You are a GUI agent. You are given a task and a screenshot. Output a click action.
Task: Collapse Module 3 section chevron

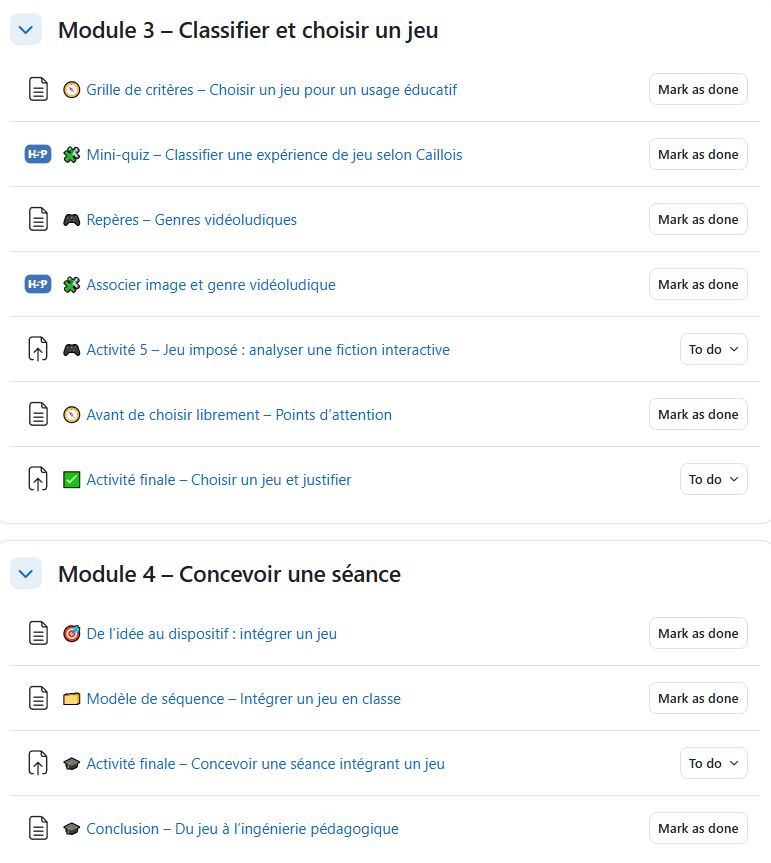tap(26, 30)
